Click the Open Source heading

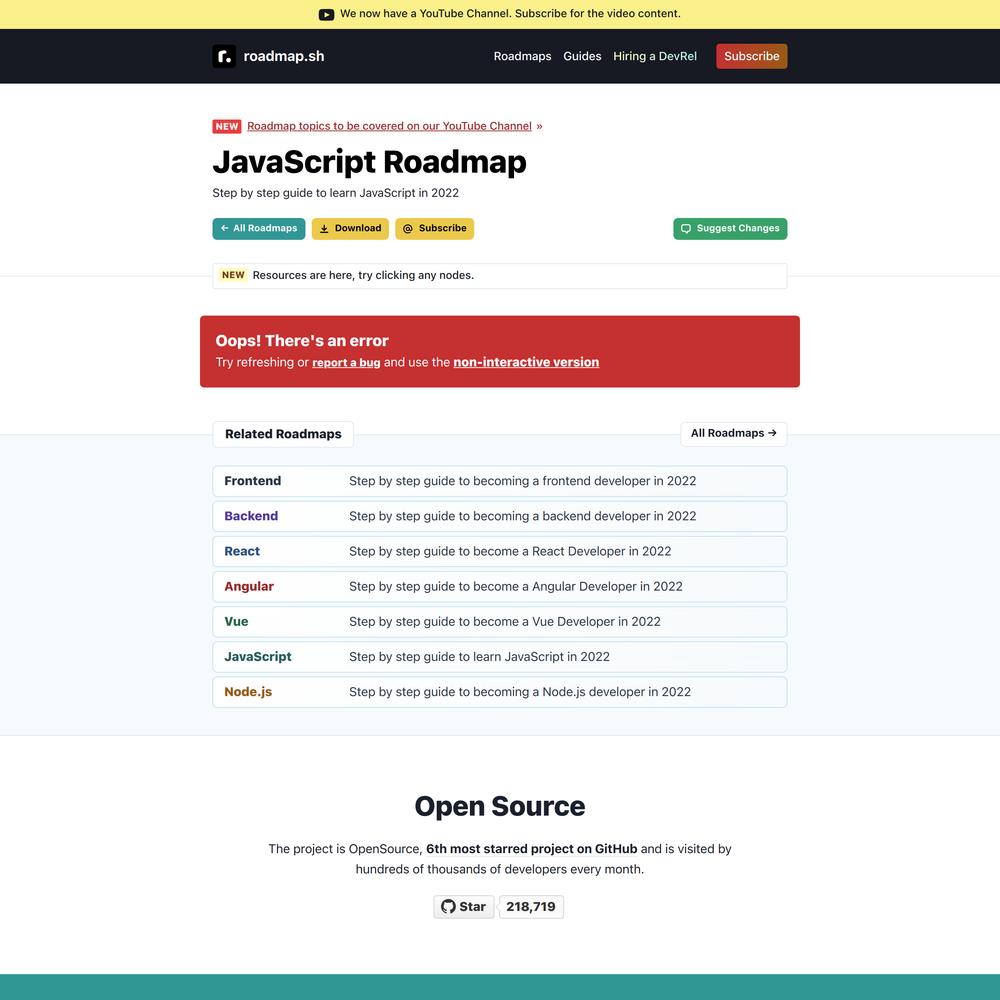pyautogui.click(x=499, y=807)
